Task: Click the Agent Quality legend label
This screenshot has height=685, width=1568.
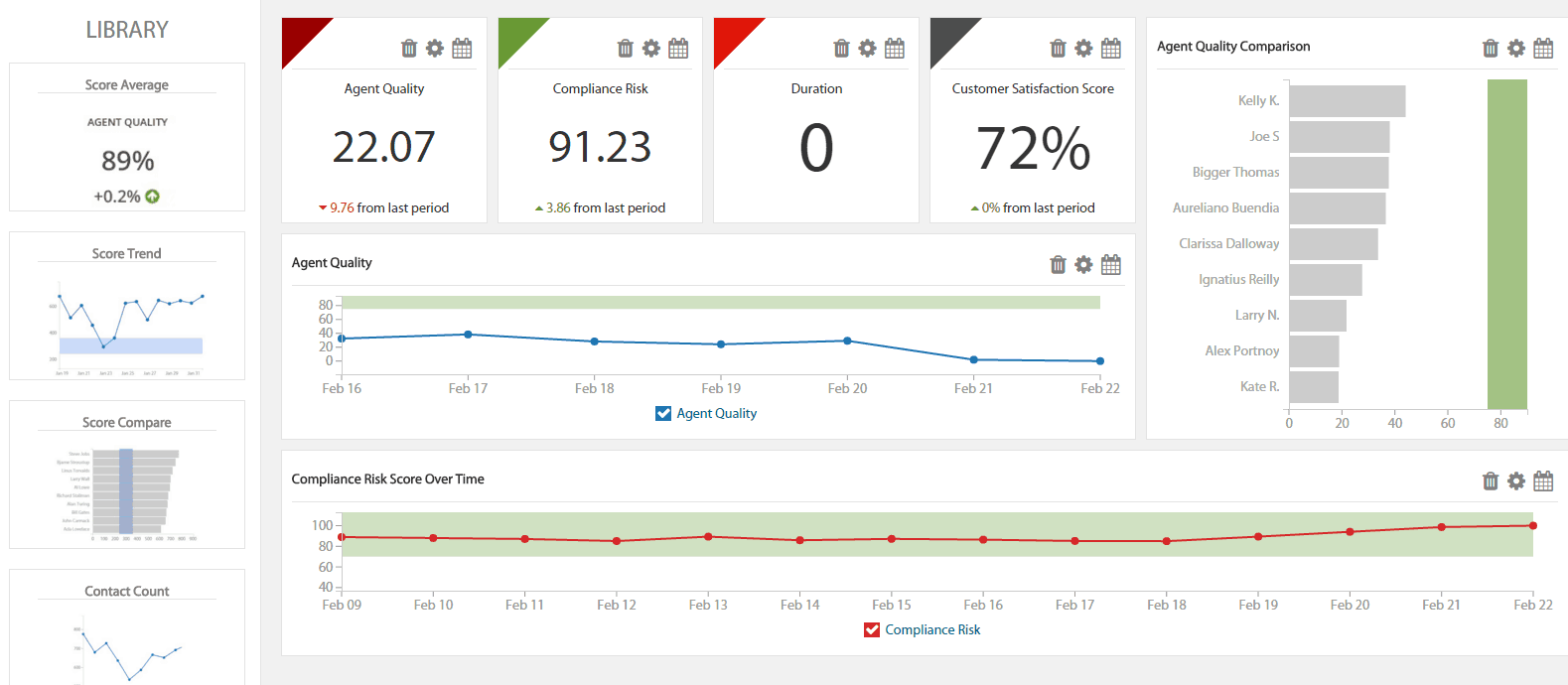Action: coord(716,414)
